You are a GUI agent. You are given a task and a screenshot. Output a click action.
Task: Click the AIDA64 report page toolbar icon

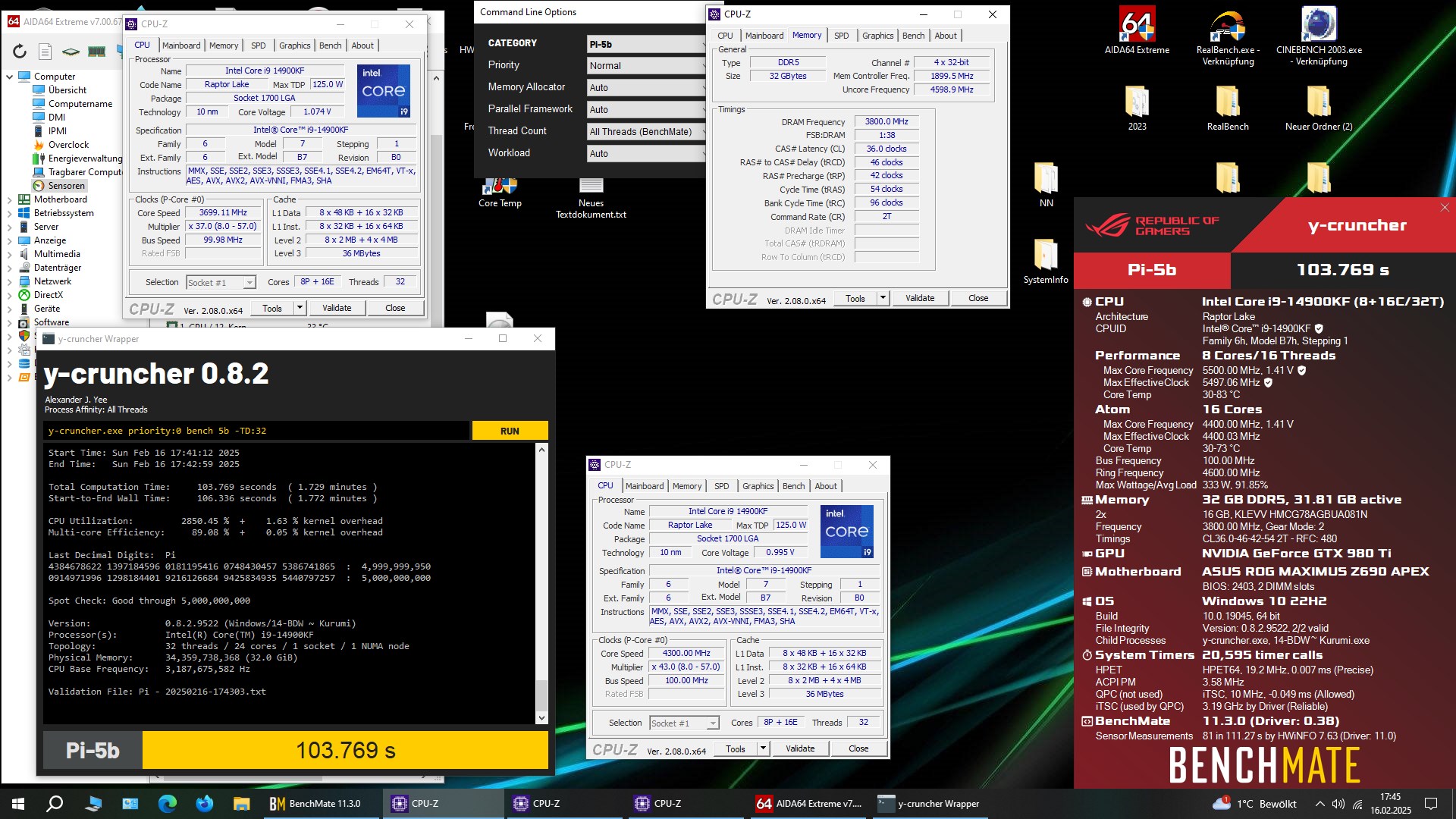45,52
